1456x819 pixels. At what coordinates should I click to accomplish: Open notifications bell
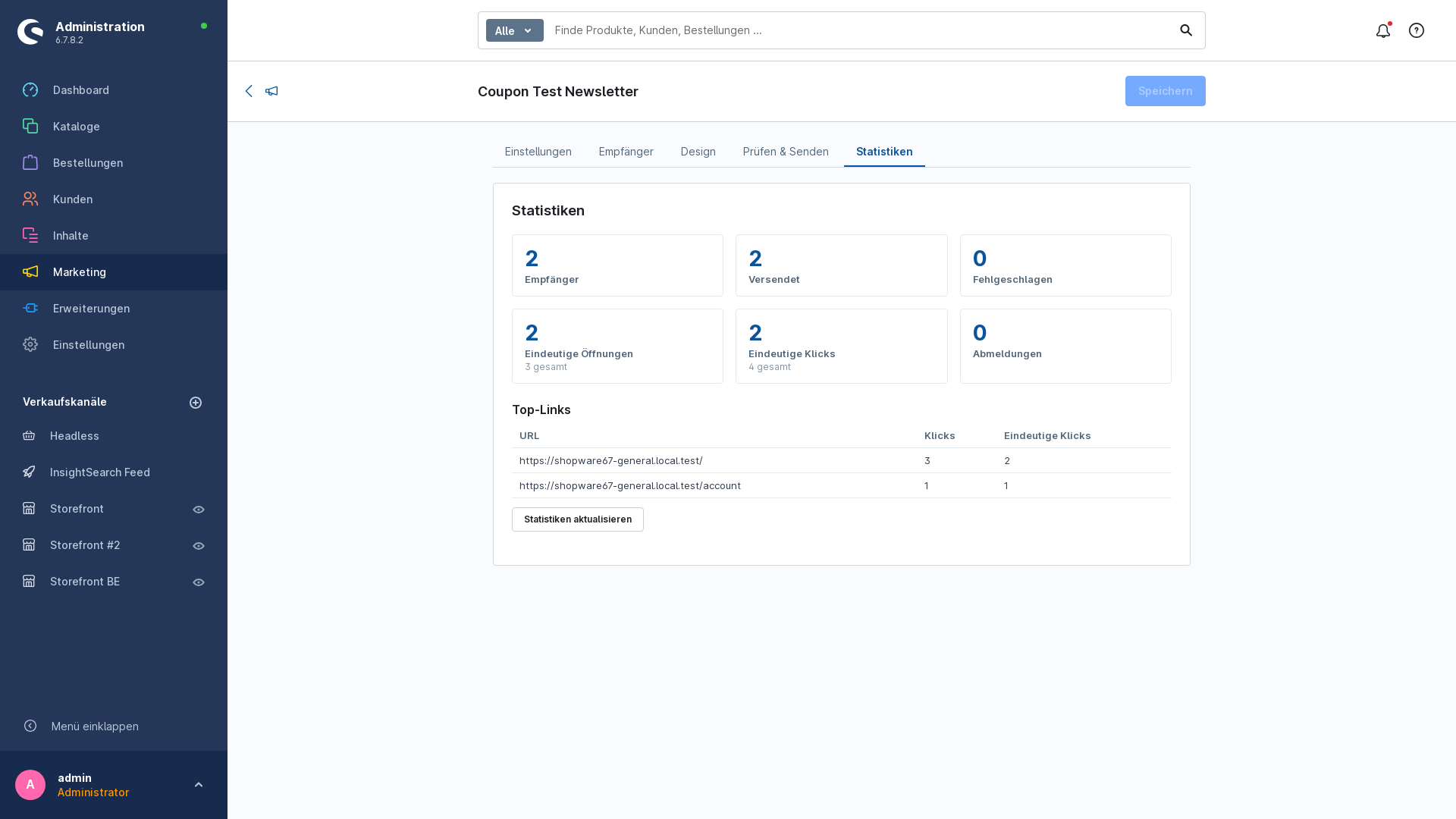(x=1383, y=30)
